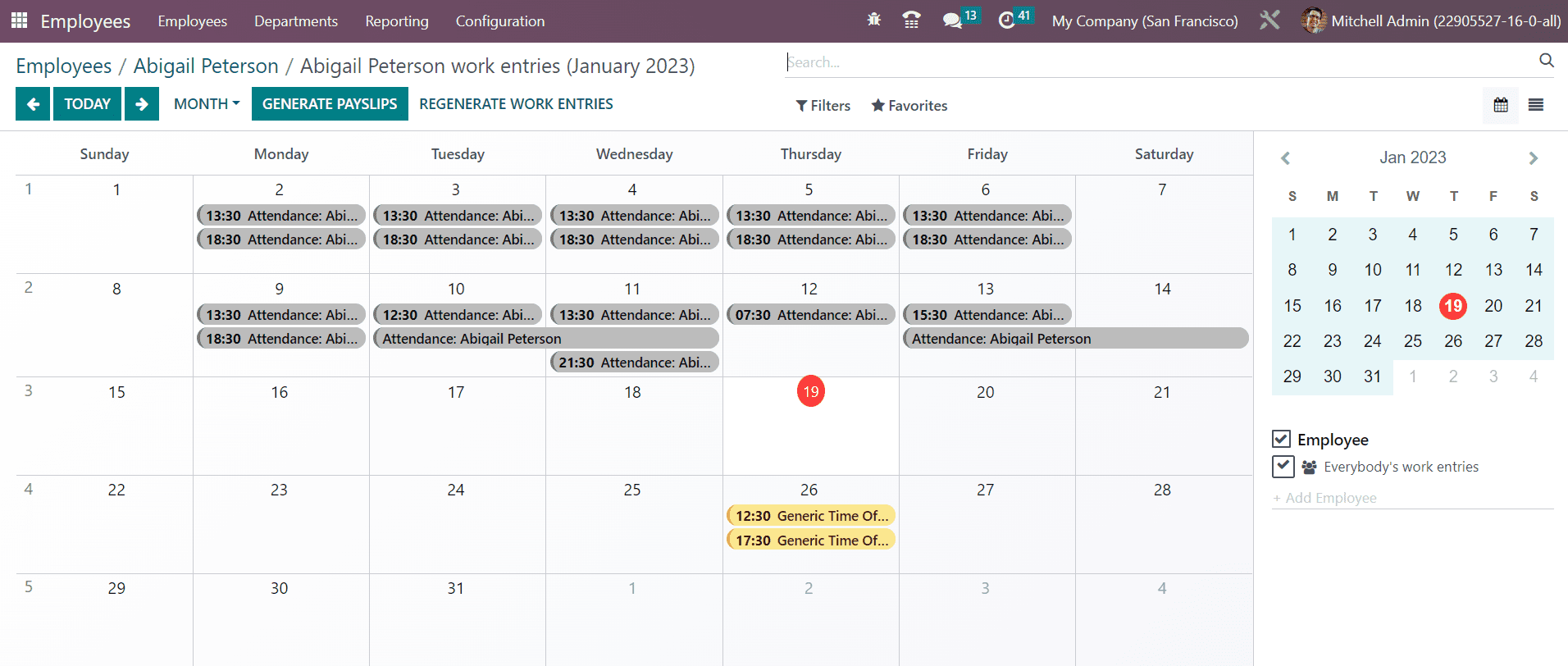Click the wrench and screwdriver tools icon
The height and width of the screenshot is (666, 1568).
1269,21
